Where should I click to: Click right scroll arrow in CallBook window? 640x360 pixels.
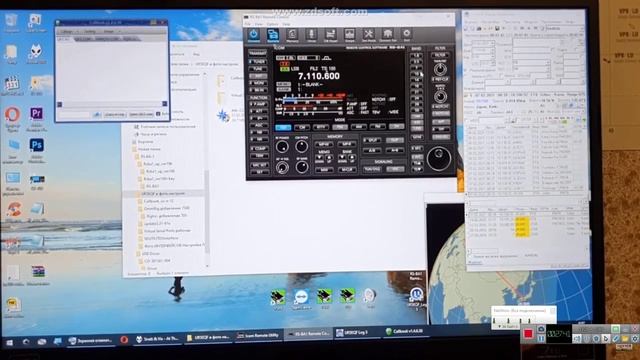pos(164,104)
